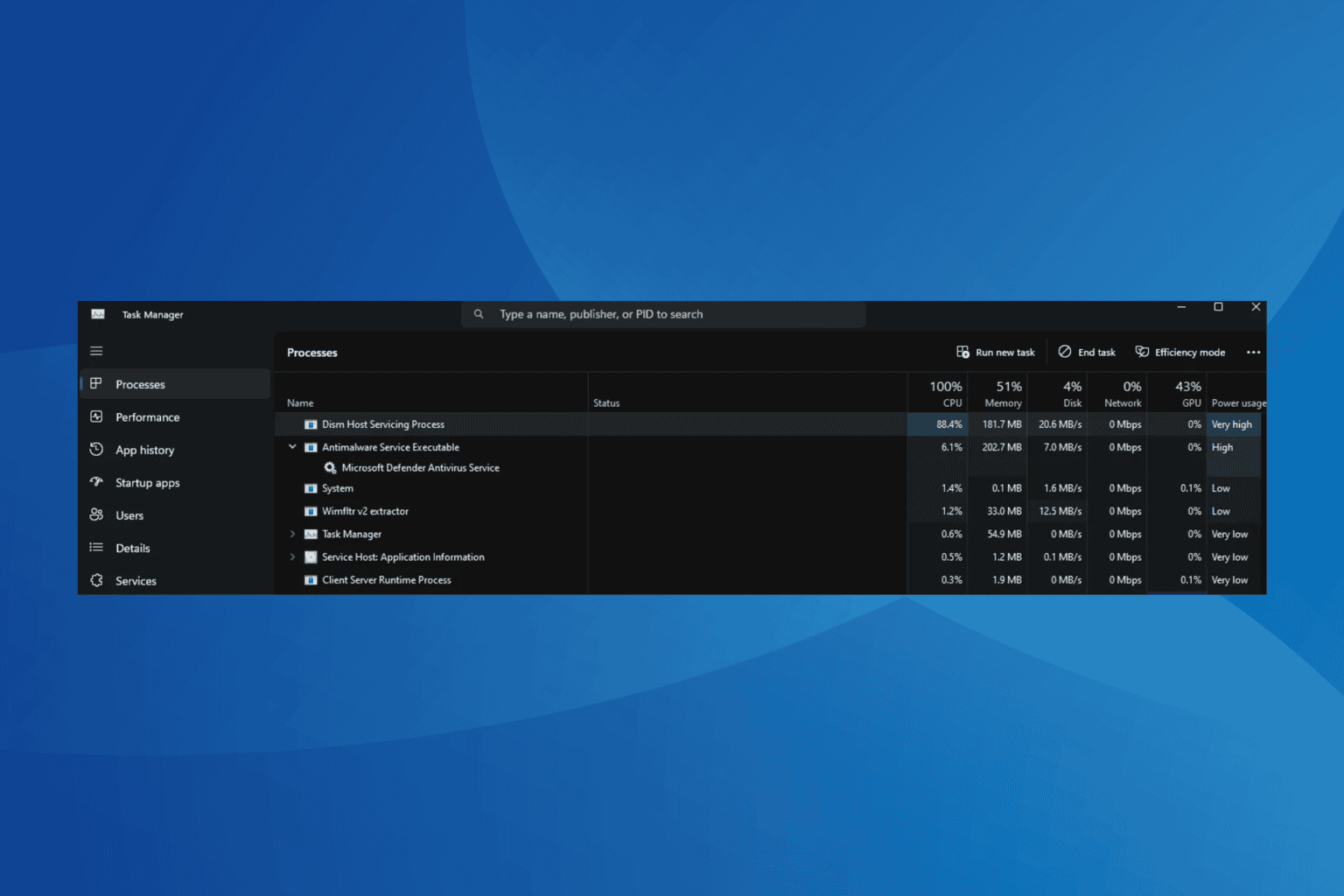Viewport: 1344px width, 896px height.
Task: Open the Services puzzle icon
Action: pyautogui.click(x=96, y=580)
